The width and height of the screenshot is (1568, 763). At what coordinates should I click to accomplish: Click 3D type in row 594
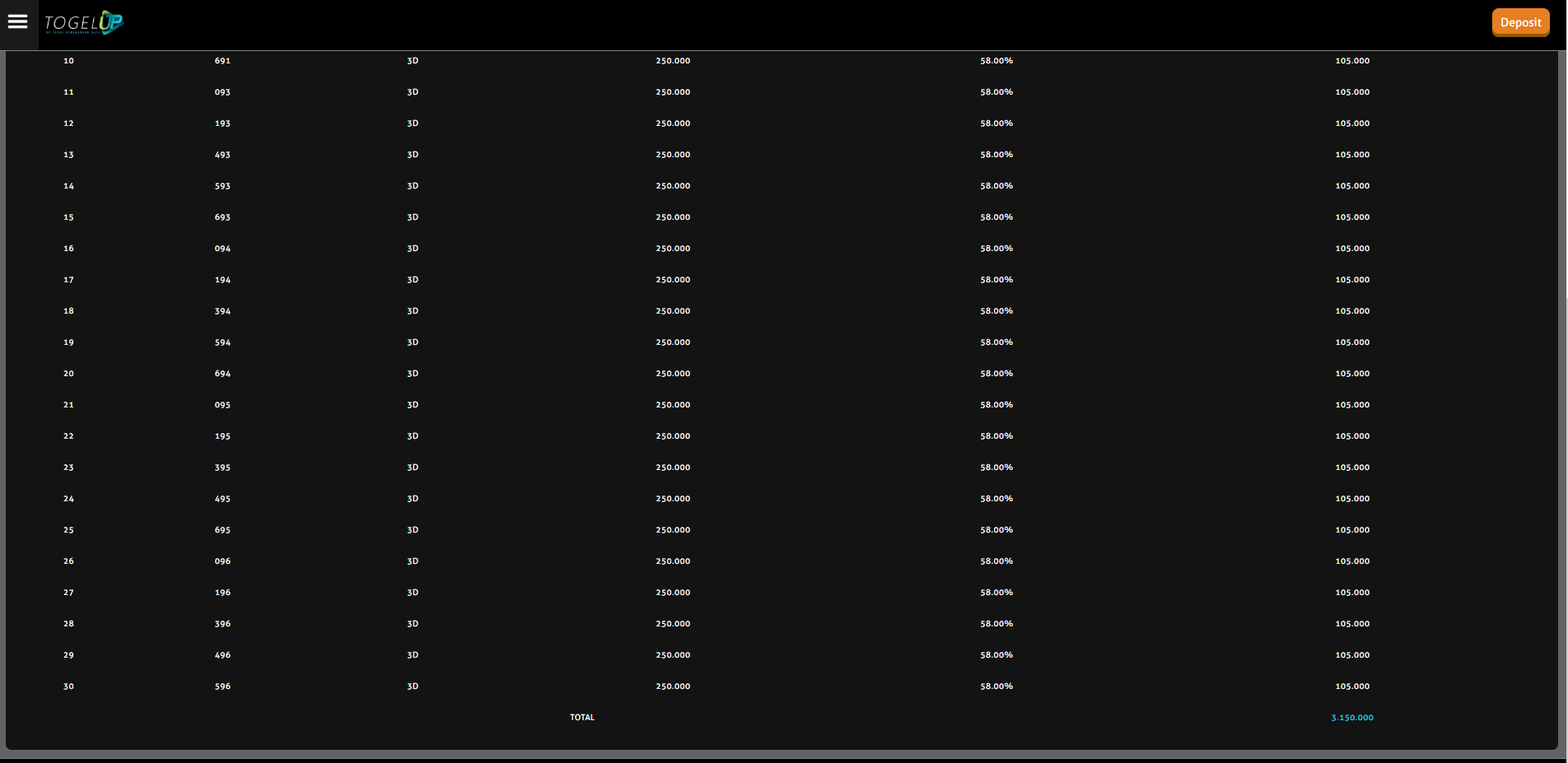413,342
